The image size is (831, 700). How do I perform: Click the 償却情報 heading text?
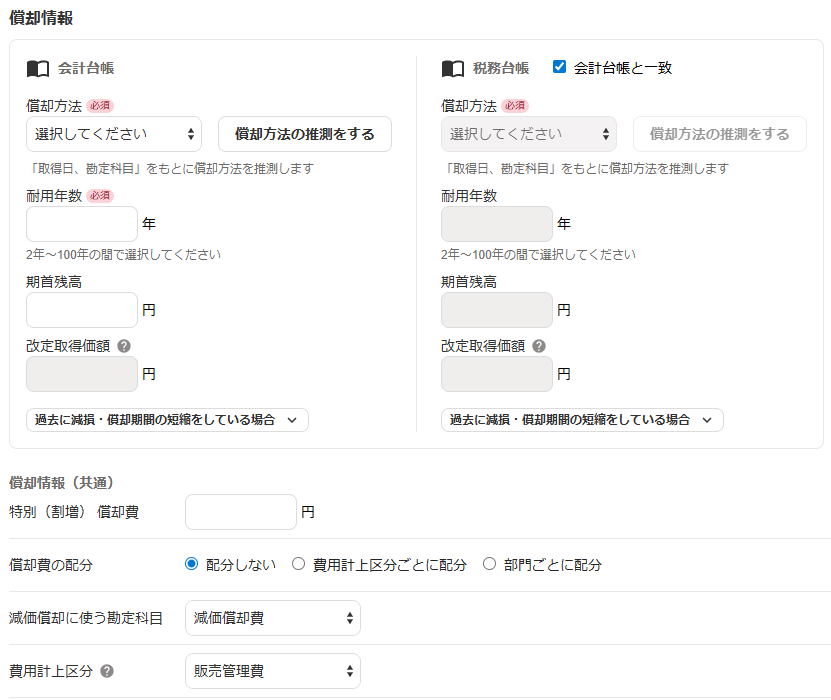click(x=41, y=18)
